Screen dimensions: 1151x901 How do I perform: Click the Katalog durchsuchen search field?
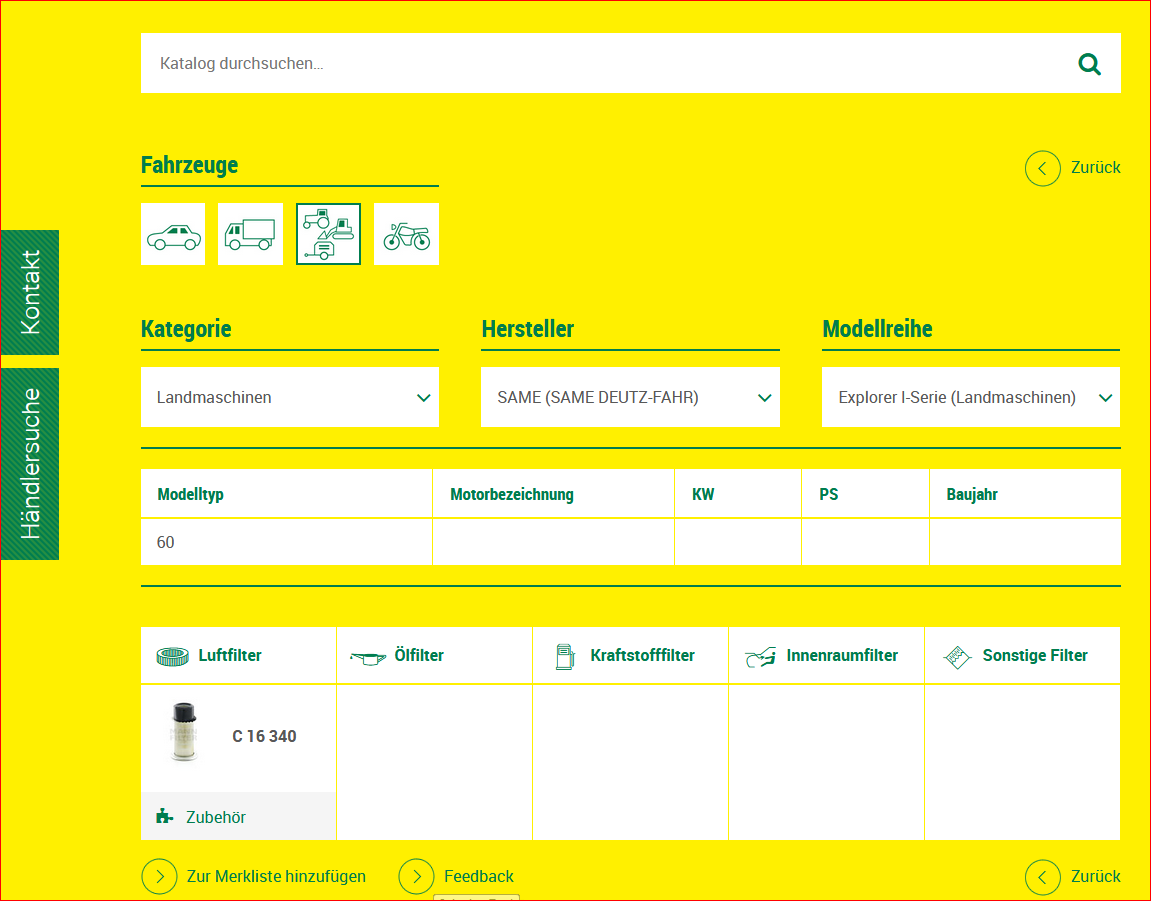coord(600,64)
